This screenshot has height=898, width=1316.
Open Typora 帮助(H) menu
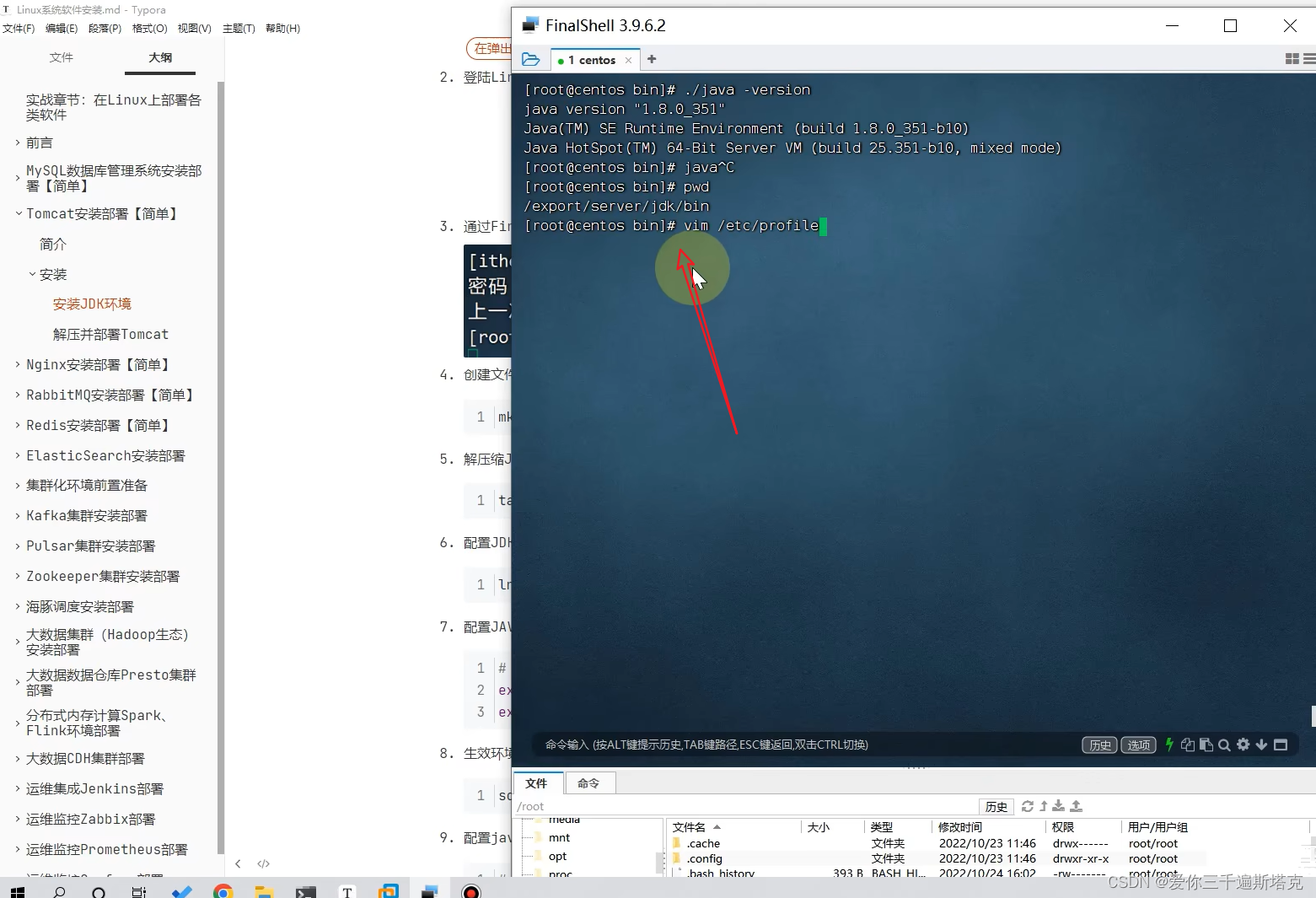pyautogui.click(x=282, y=28)
